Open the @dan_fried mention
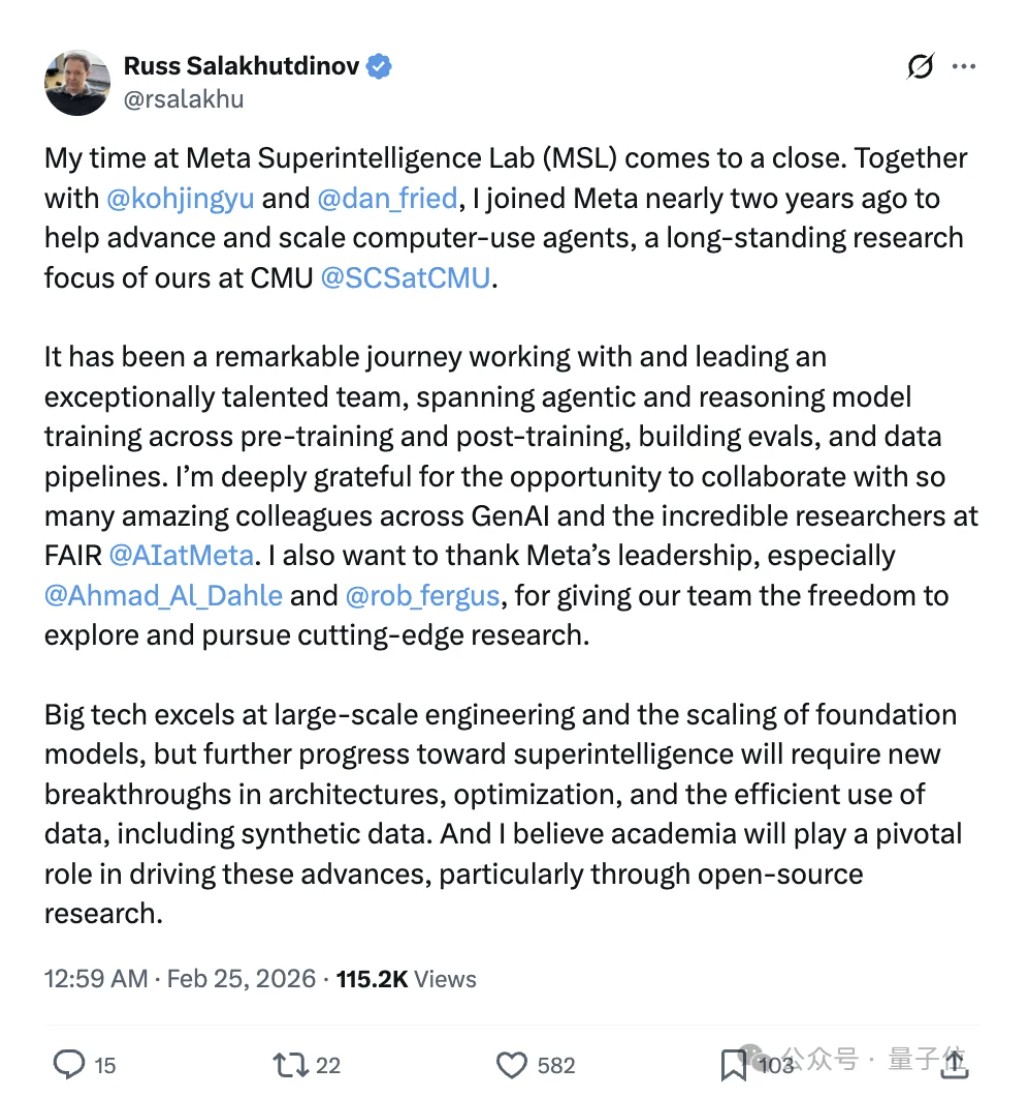 (387, 197)
